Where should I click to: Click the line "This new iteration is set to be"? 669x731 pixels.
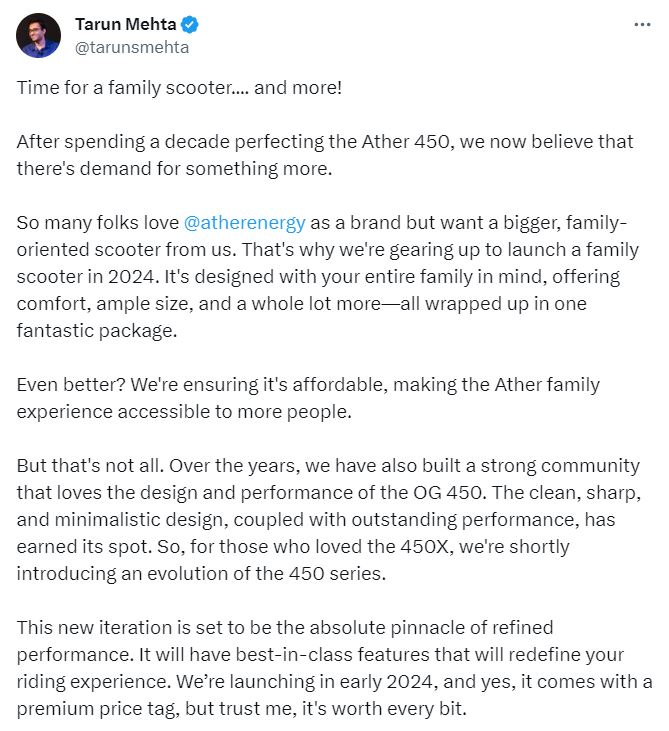point(285,628)
